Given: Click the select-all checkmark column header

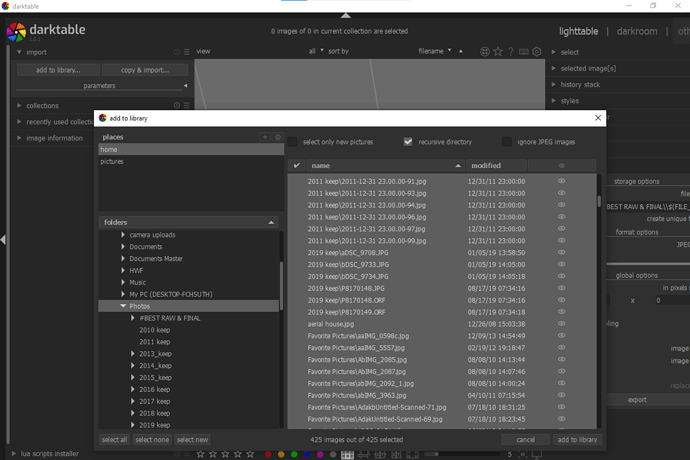Looking at the screenshot, I should 296,165.
